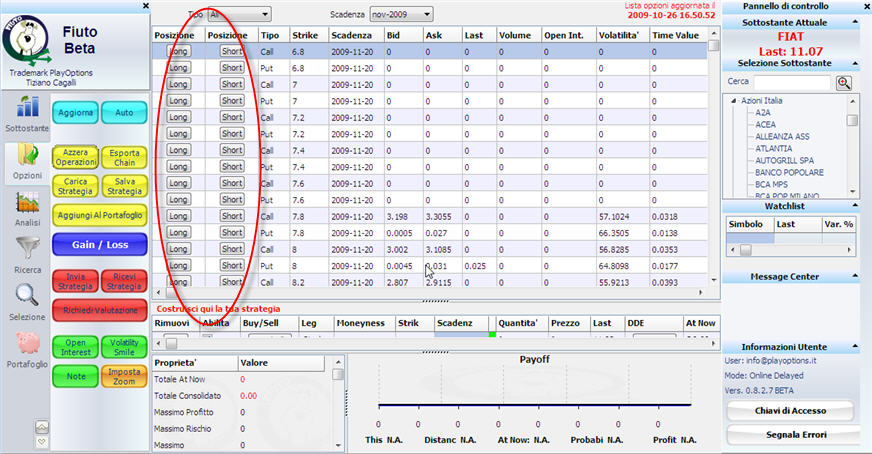Click Short for Call 7.2 row
Image resolution: width=872 pixels, height=454 pixels.
232,117
